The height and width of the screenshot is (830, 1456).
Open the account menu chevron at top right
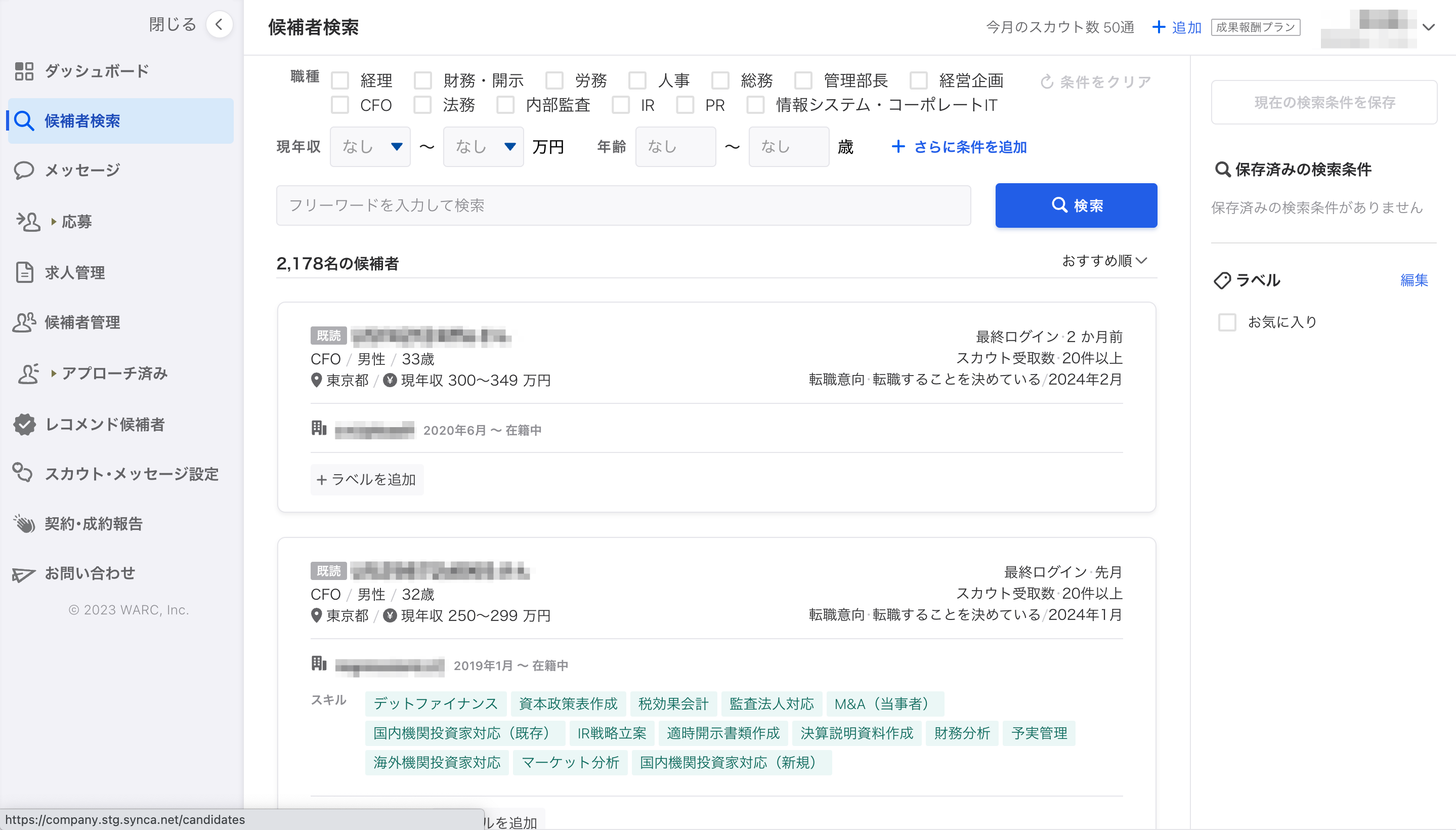click(1429, 27)
